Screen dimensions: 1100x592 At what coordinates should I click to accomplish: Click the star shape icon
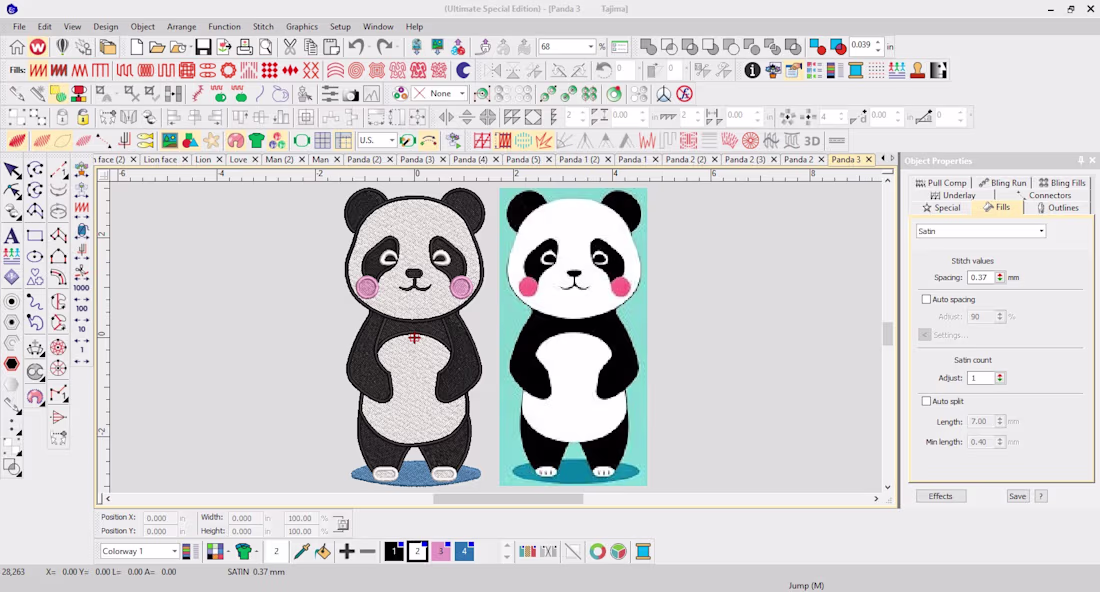coord(211,141)
